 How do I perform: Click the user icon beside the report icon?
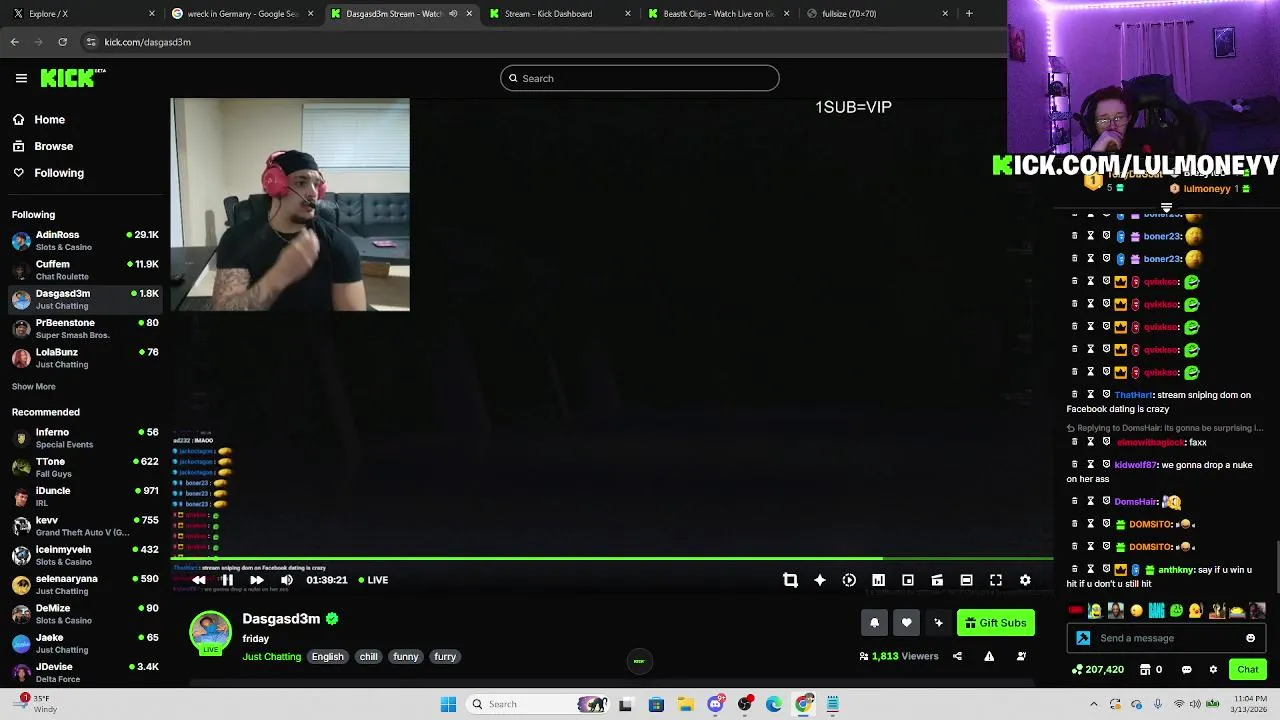[1021, 656]
